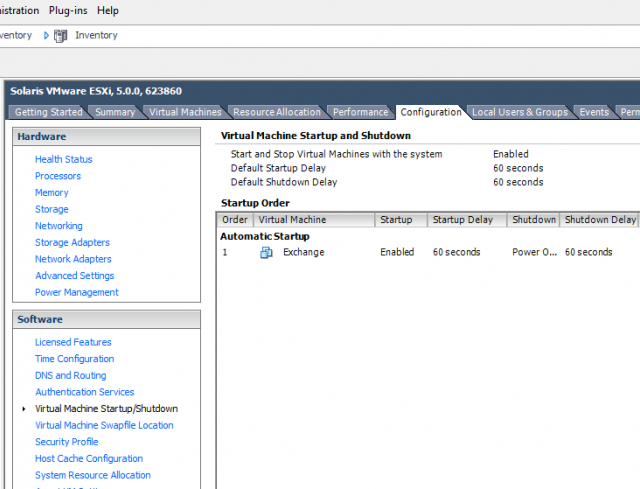Click the Power O... shutdown cell
This screenshot has height=489, width=640.
coord(534,252)
